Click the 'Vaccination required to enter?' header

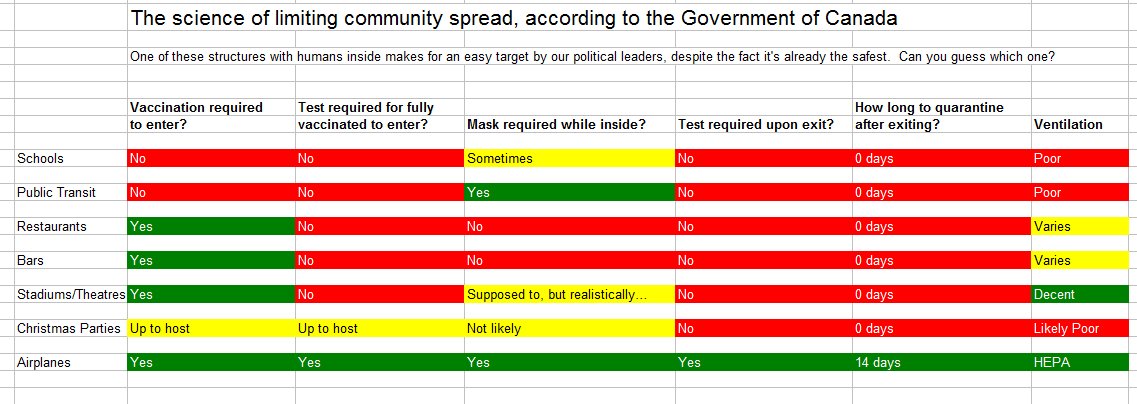pos(211,115)
